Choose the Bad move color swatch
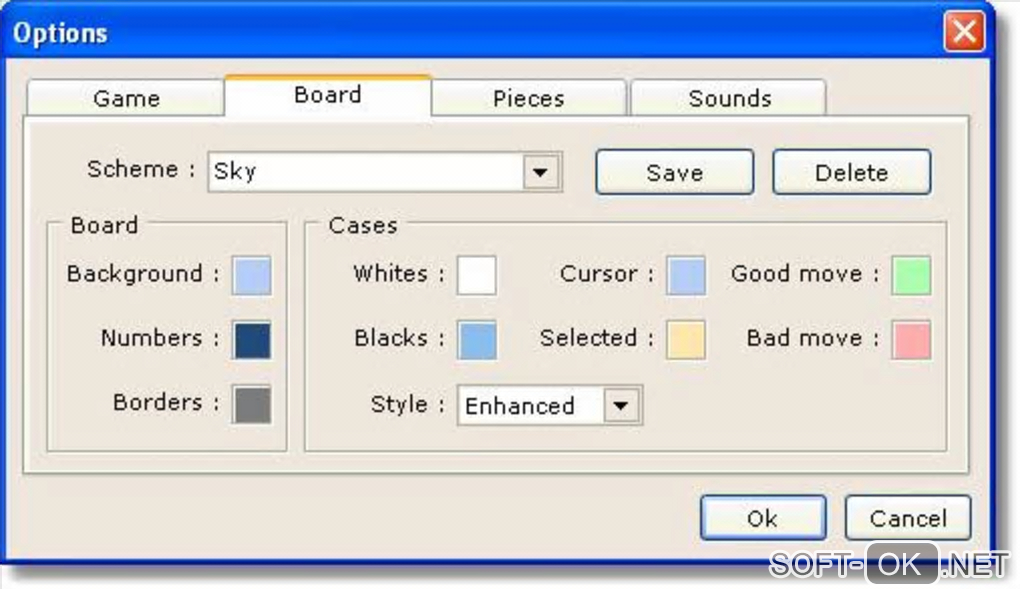This screenshot has height=589, width=1020. tap(911, 340)
